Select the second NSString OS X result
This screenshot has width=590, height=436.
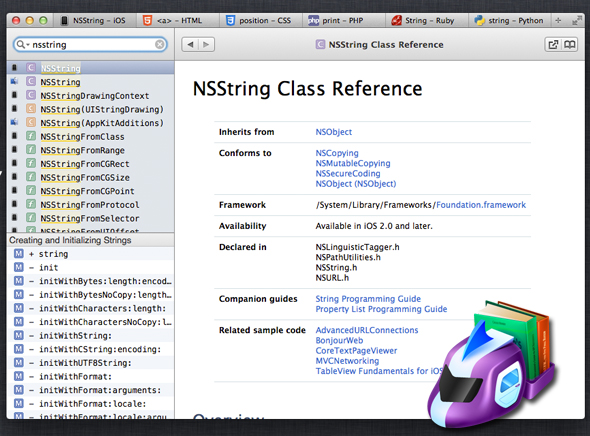[90, 82]
